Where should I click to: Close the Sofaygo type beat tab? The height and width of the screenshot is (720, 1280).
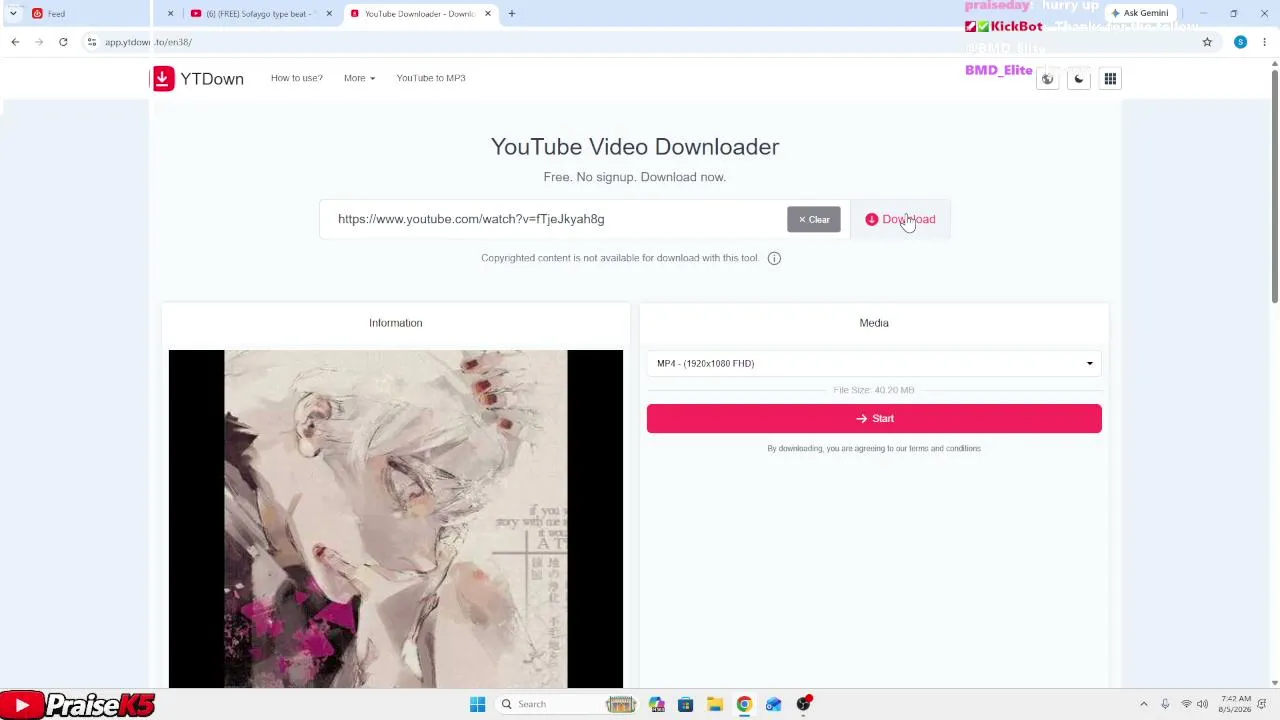point(329,14)
